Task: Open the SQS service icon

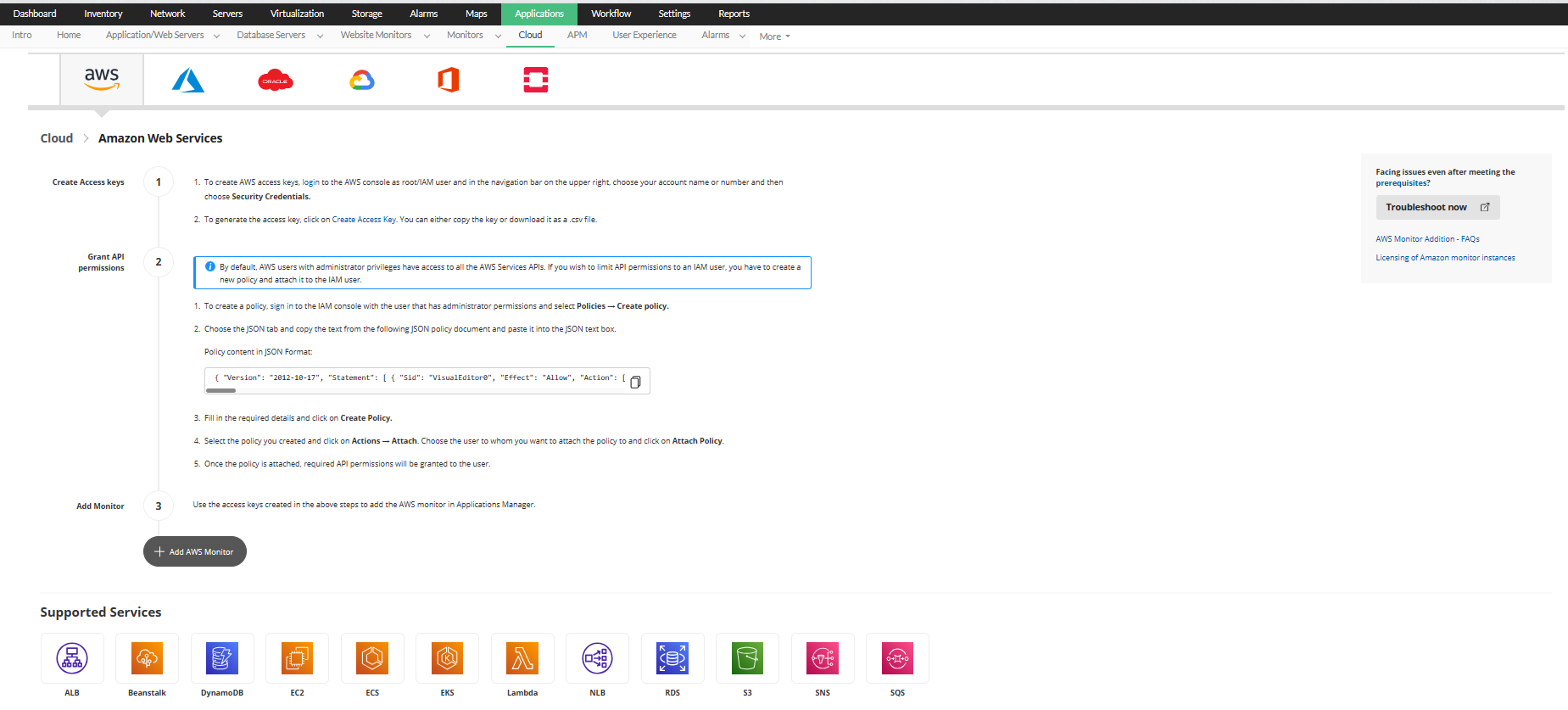Action: pyautogui.click(x=897, y=658)
